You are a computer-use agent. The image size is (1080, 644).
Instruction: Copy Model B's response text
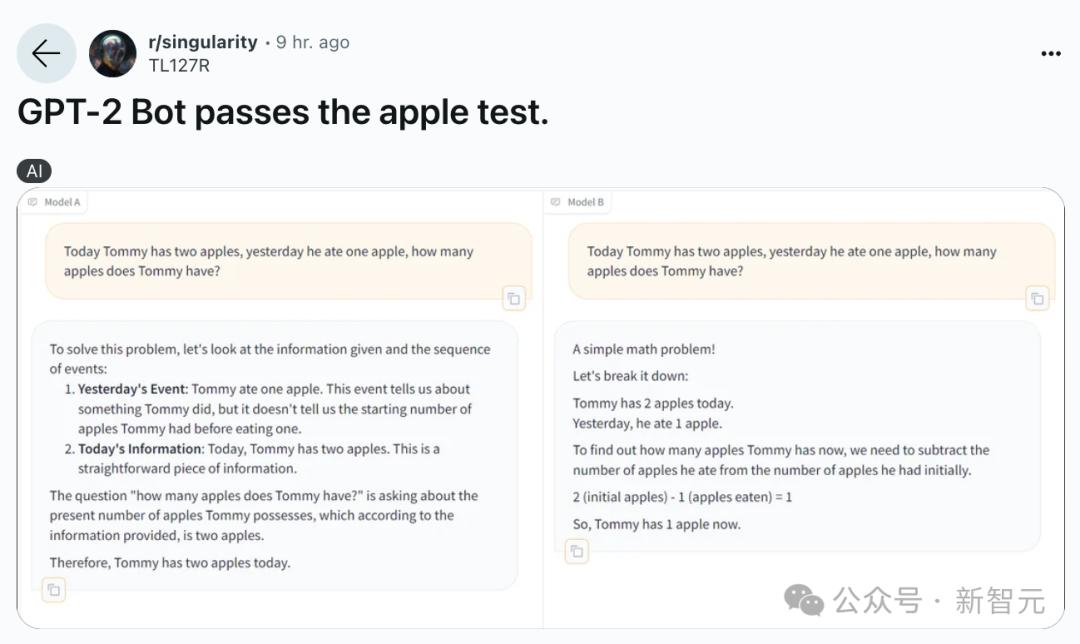[x=577, y=551]
